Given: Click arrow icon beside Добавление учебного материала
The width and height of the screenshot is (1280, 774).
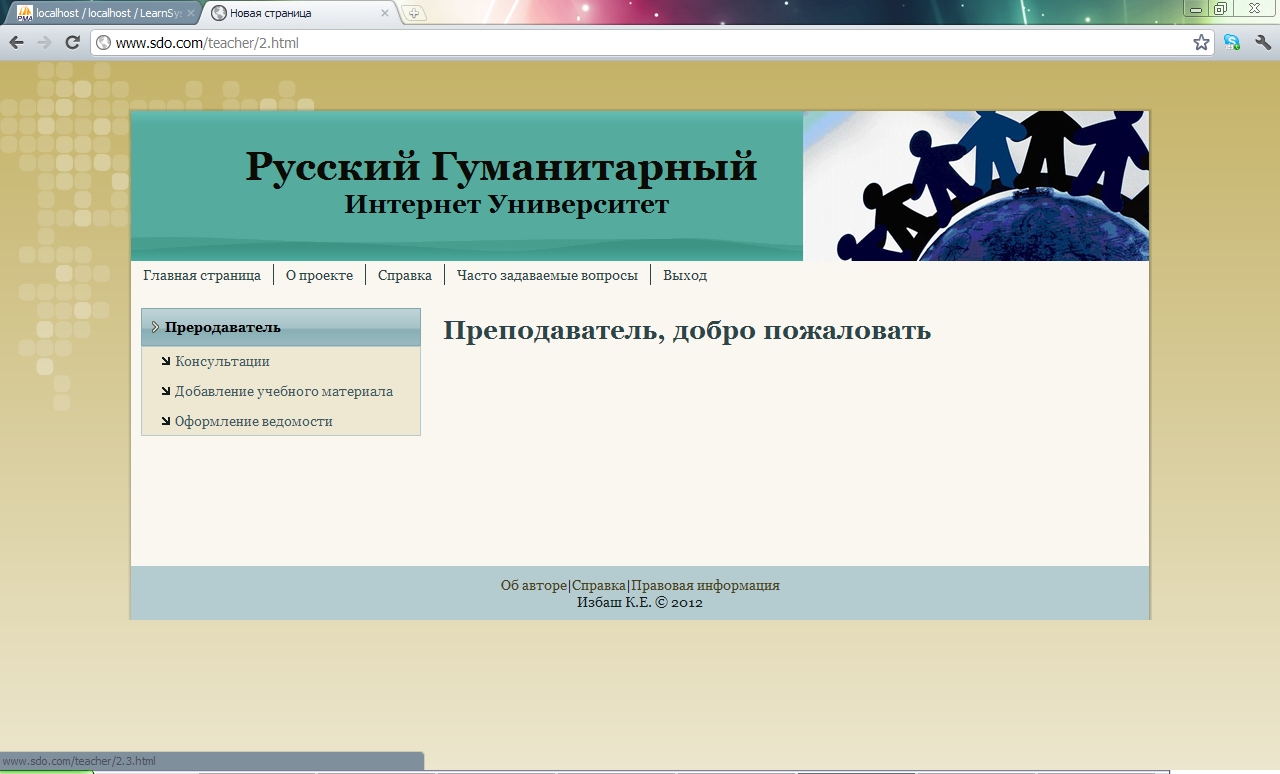Looking at the screenshot, I should [x=165, y=391].
